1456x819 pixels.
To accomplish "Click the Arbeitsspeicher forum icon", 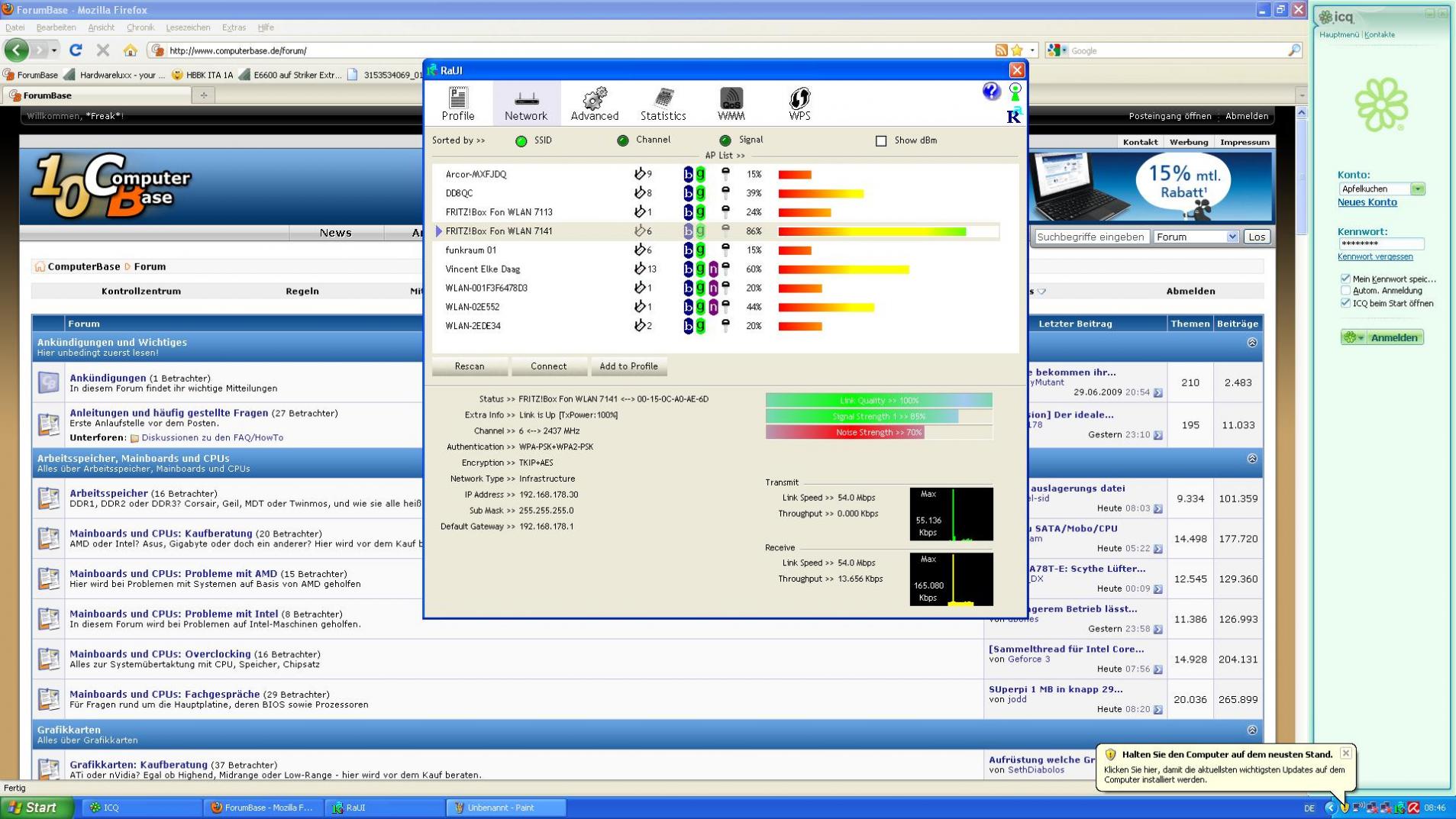I will coord(49,498).
